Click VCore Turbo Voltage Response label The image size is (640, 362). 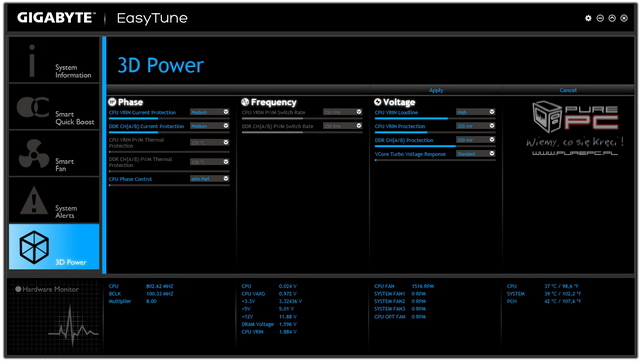point(410,154)
